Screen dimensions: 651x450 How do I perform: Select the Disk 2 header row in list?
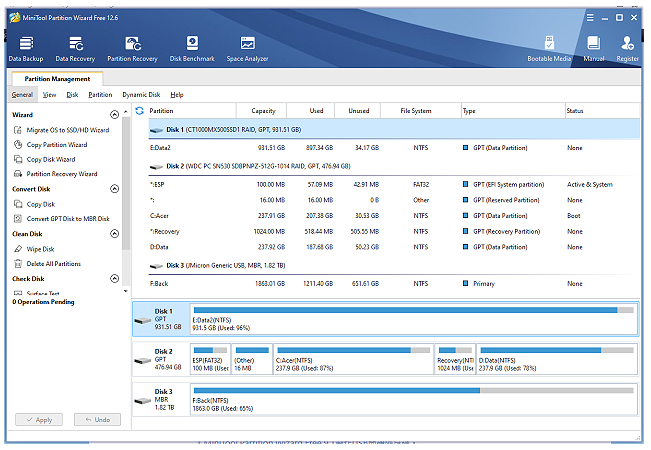(394, 166)
